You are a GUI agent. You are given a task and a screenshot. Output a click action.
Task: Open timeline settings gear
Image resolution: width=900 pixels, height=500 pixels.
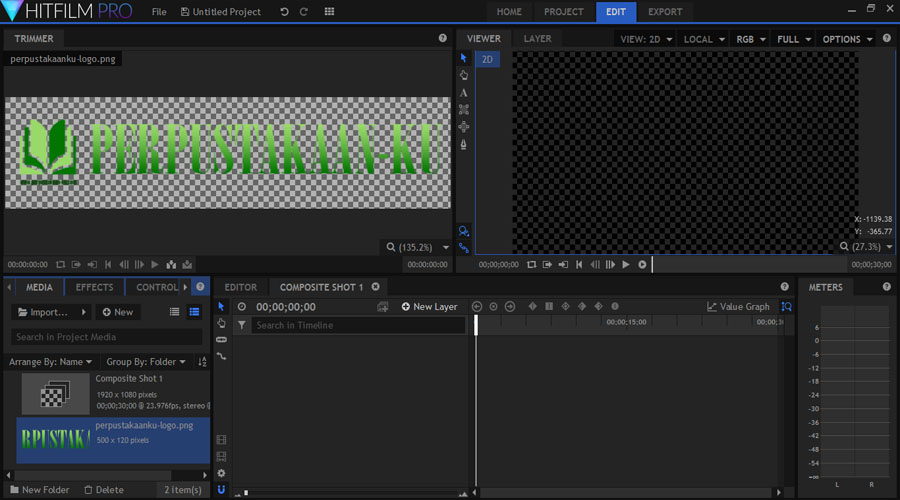click(x=221, y=473)
